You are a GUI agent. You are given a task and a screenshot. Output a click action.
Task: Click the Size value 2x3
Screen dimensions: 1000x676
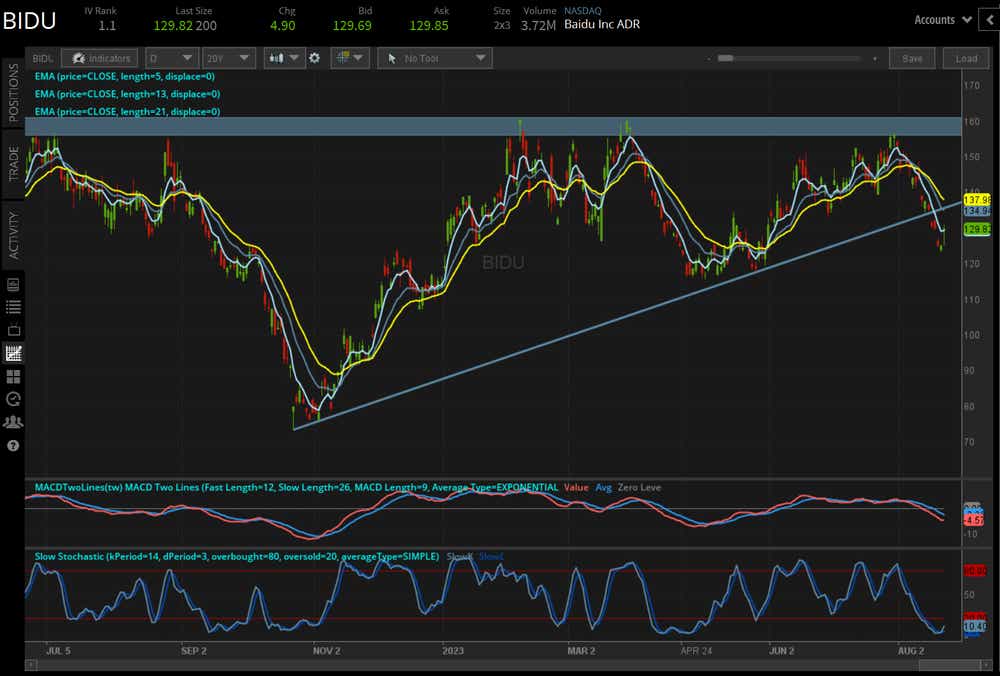click(x=502, y=26)
